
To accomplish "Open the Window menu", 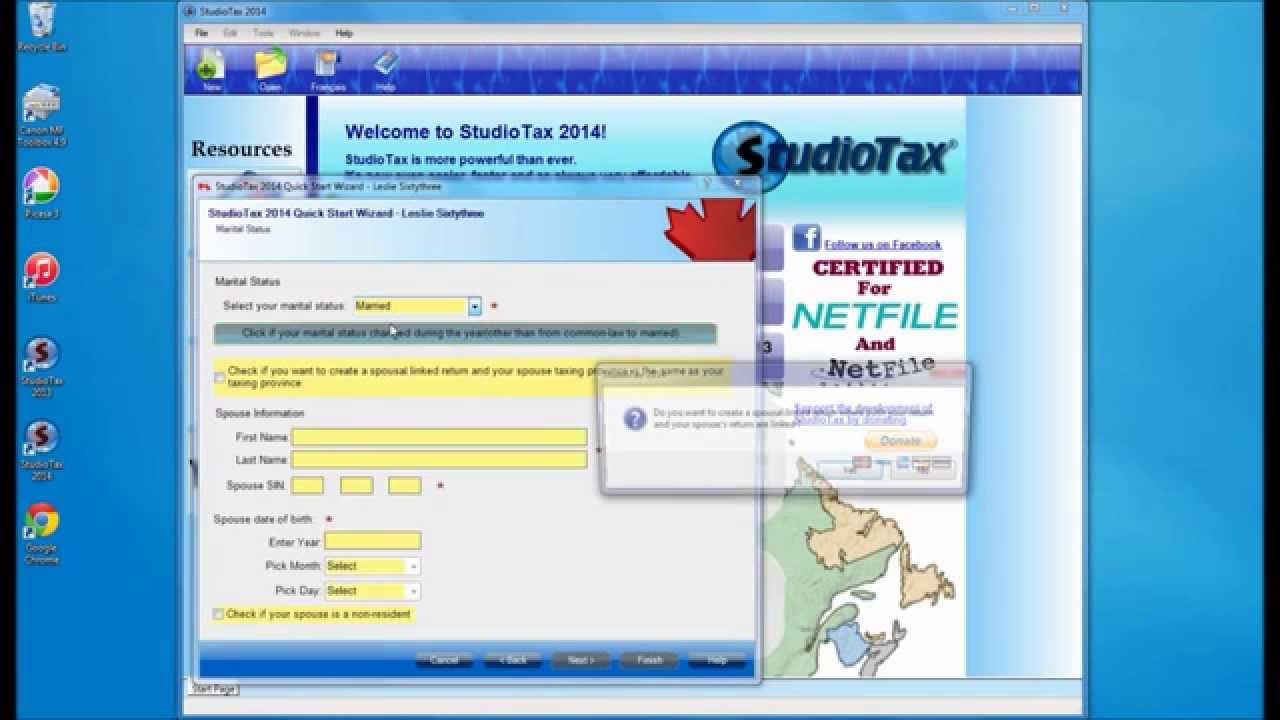I will pyautogui.click(x=305, y=33).
